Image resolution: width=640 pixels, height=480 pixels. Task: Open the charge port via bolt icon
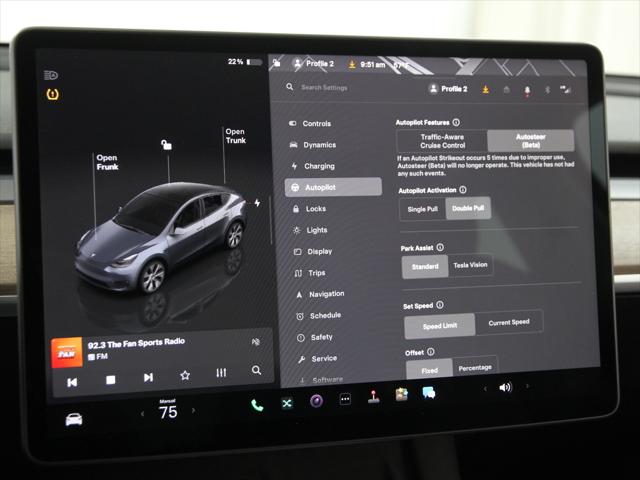click(x=257, y=202)
